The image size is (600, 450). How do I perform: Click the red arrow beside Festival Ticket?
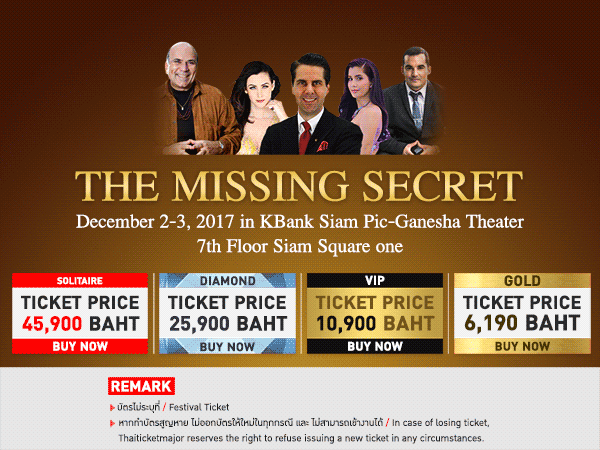coord(112,408)
